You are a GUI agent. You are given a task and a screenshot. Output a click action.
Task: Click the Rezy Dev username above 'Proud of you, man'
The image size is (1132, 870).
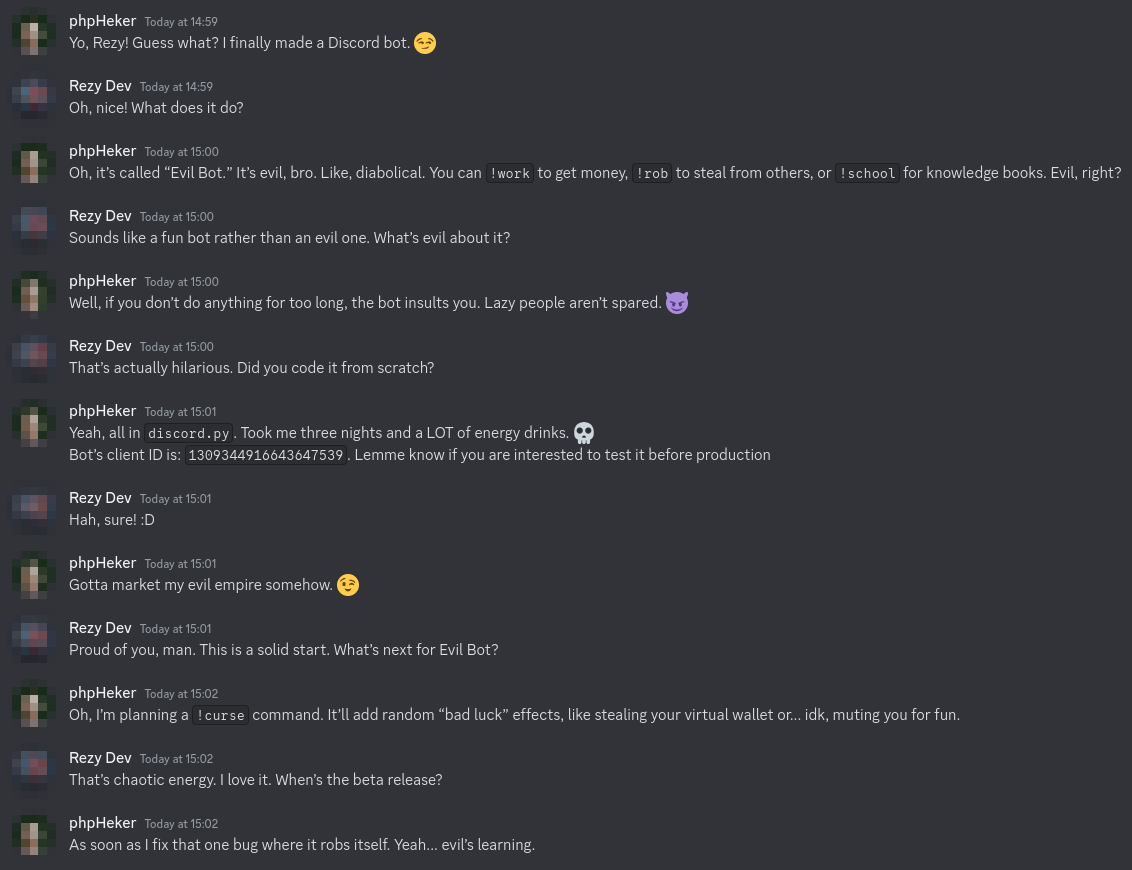tap(100, 628)
